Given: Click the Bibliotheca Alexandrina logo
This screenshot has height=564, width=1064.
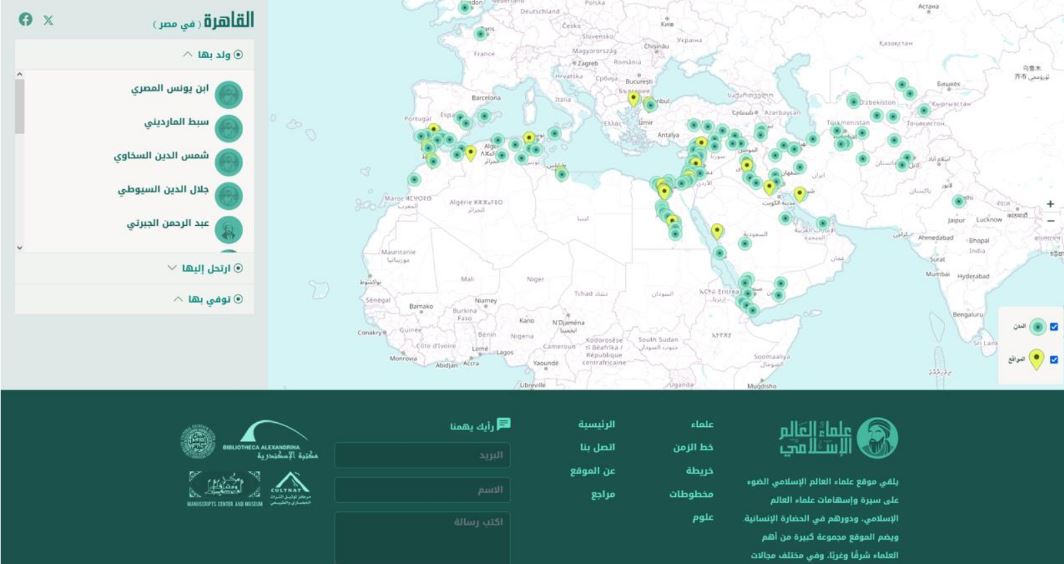Looking at the screenshot, I should (270, 440).
